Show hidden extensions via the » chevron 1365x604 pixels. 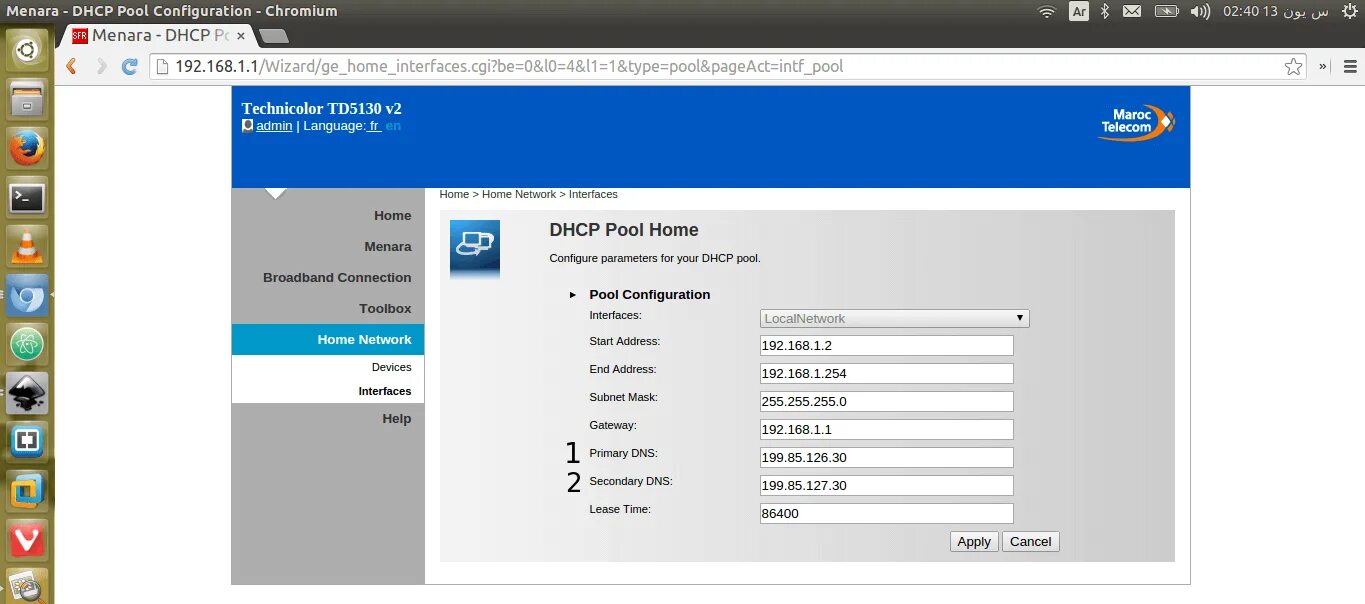[1324, 66]
